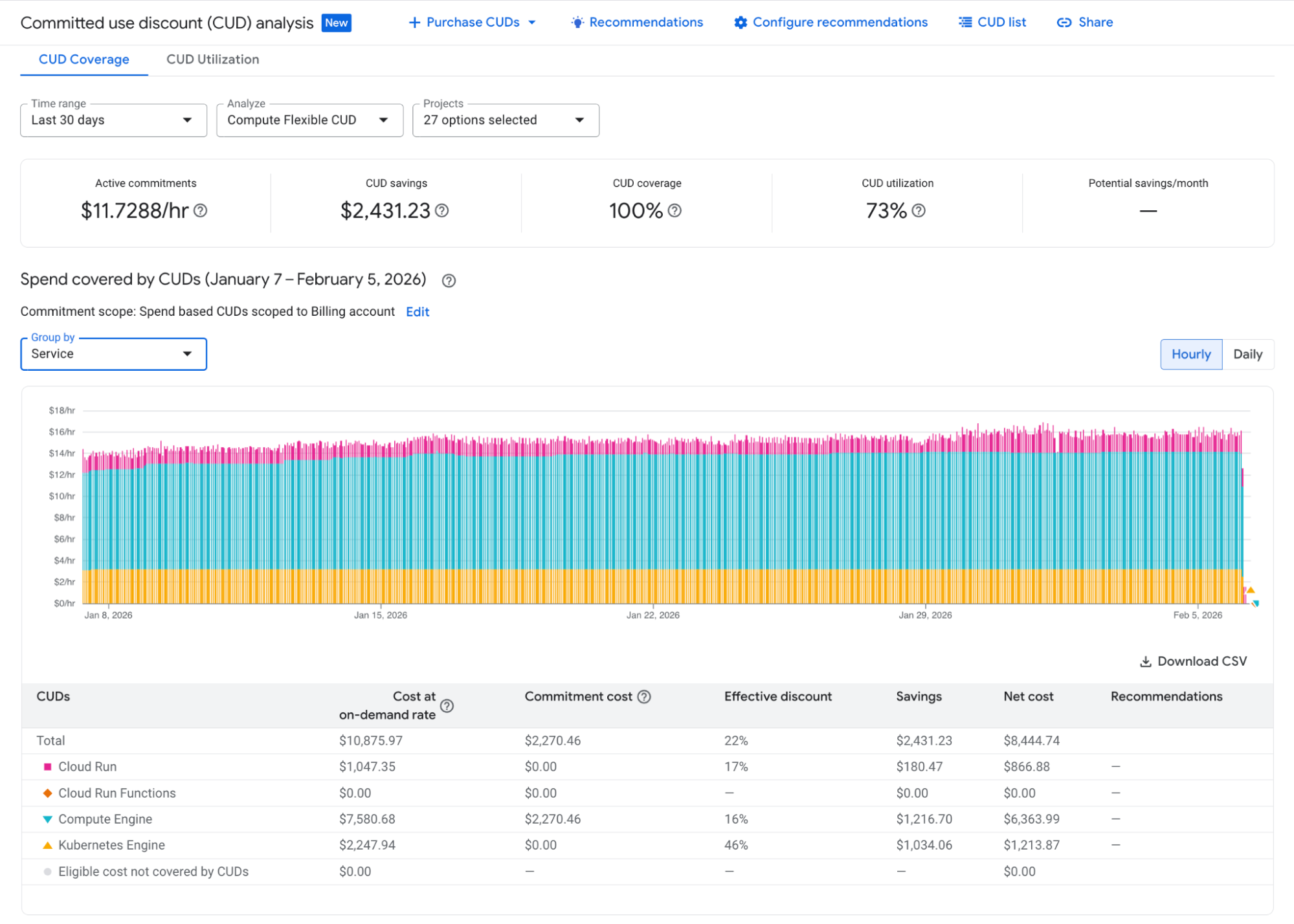Viewport: 1294px width, 924px height.
Task: Select the CUD Coverage tab
Action: 84,59
